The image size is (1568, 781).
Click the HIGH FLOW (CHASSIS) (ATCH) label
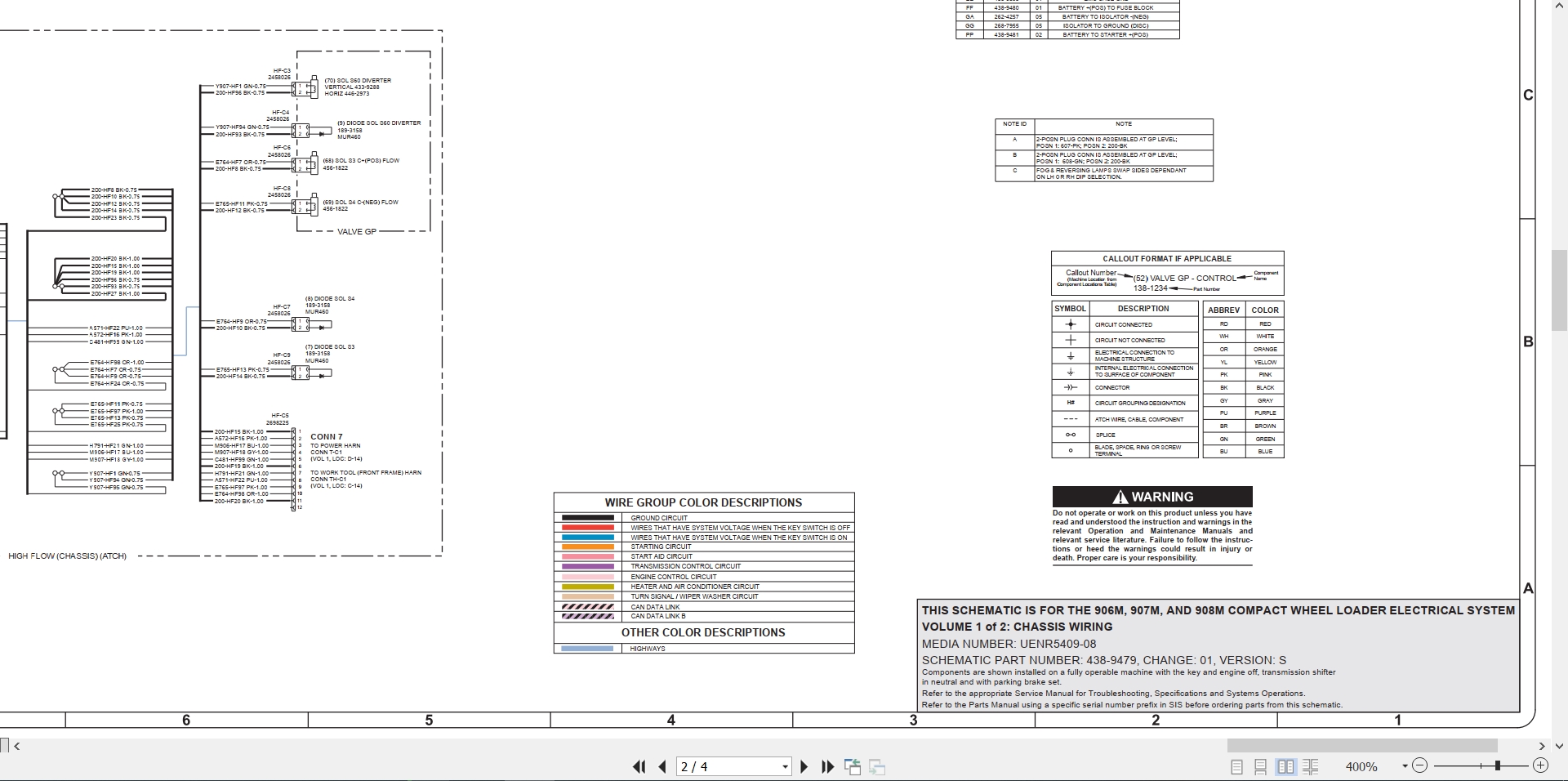pyautogui.click(x=68, y=556)
